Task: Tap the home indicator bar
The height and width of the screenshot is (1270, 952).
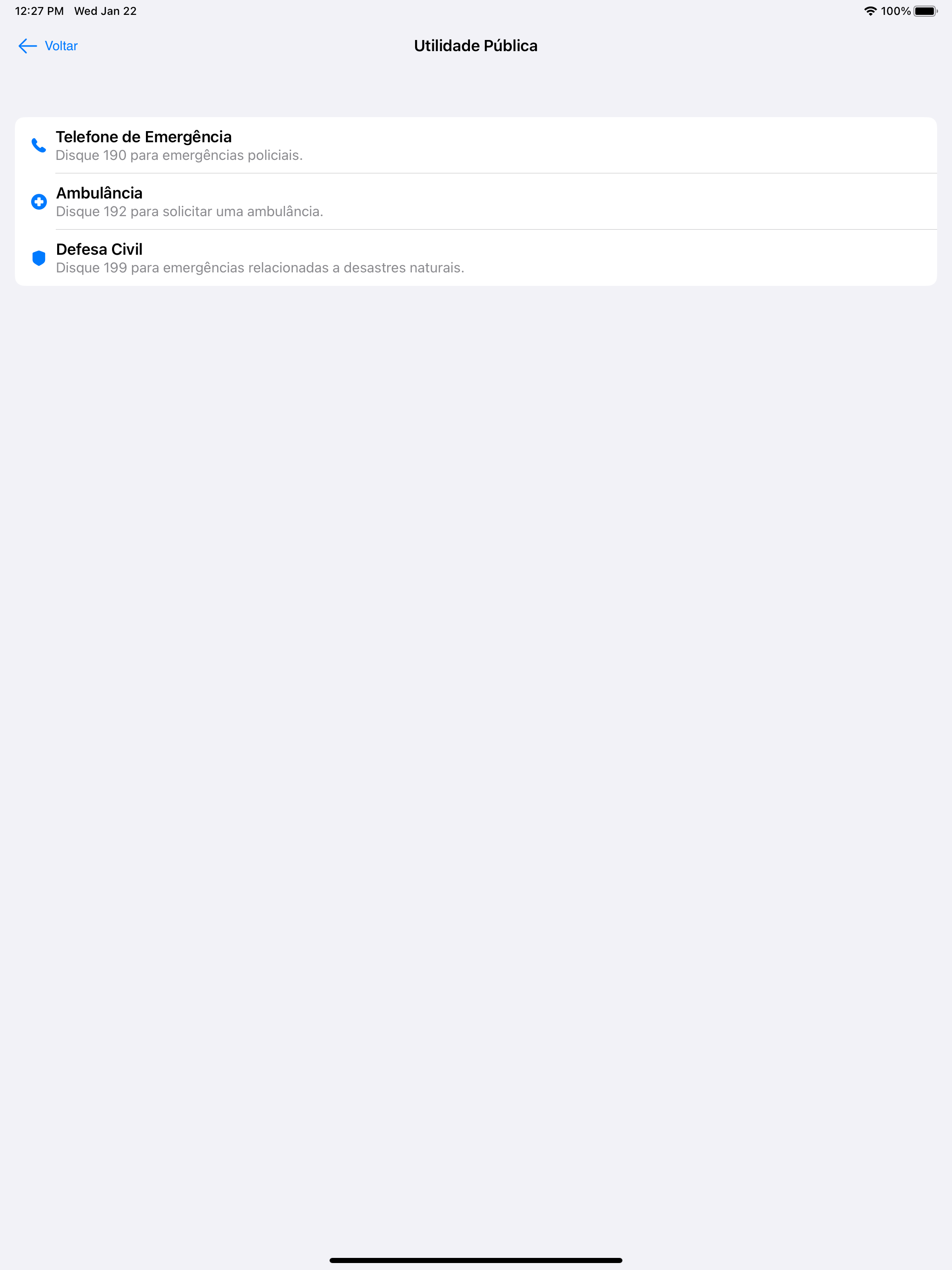Action: [476, 1260]
